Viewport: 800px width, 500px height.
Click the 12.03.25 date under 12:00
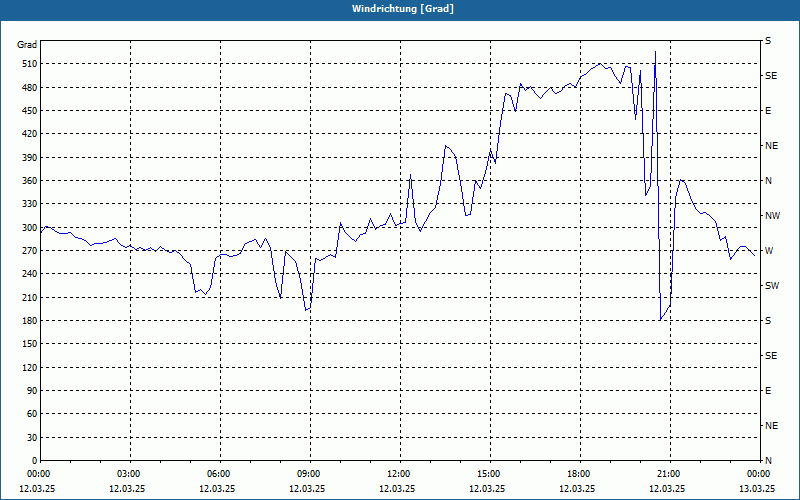(x=397, y=488)
